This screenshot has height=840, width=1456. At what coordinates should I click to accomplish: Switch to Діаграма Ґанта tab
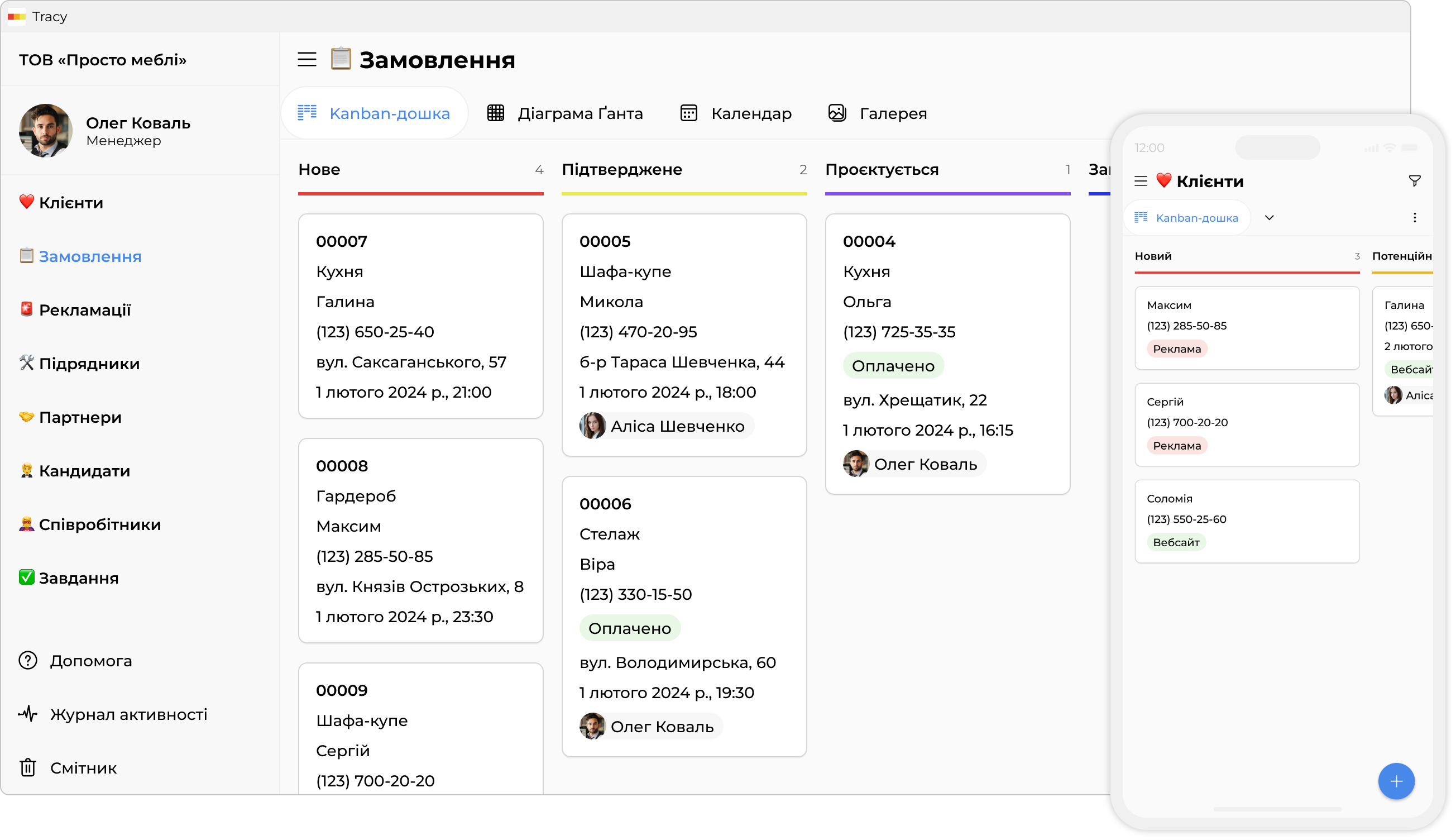[564, 113]
